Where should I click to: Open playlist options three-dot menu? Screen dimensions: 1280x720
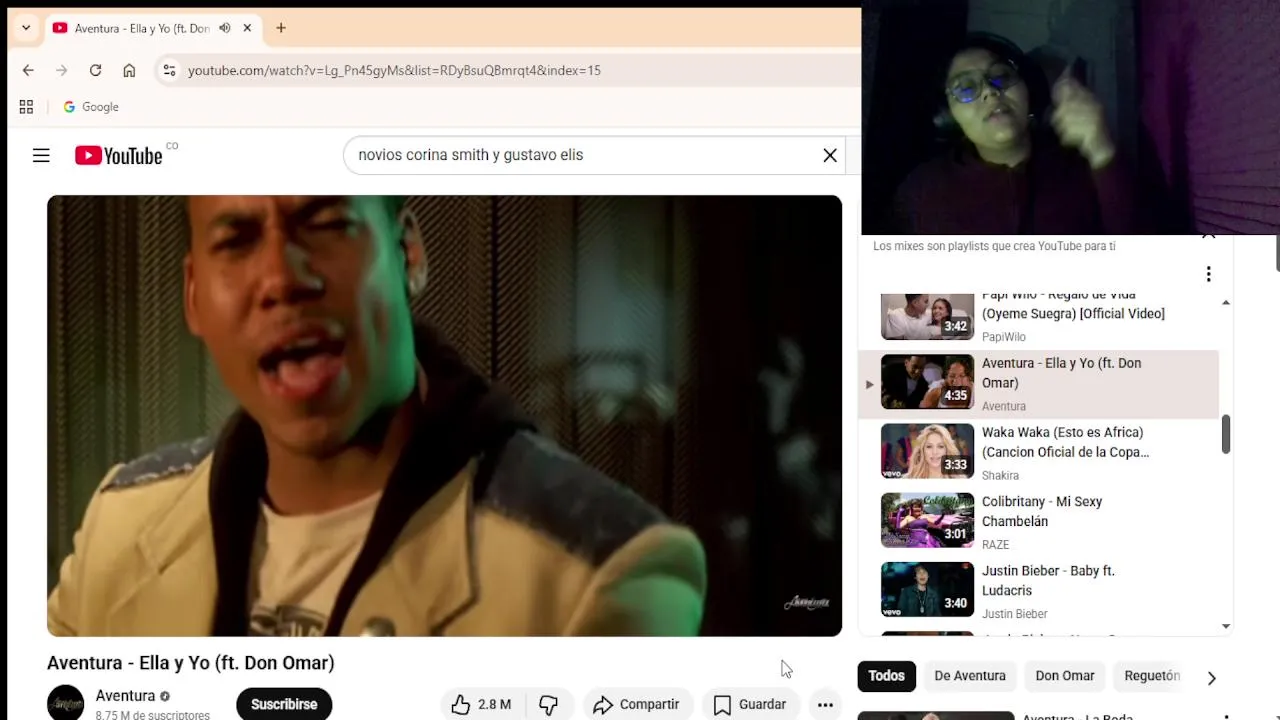coord(1208,274)
